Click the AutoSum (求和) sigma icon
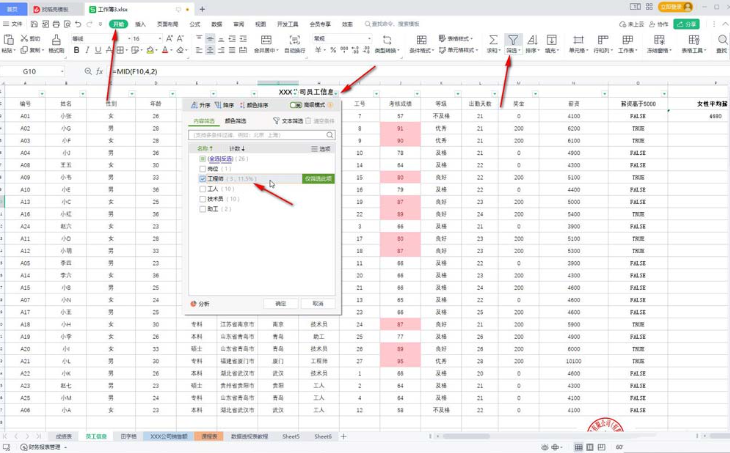Screen dimensions: 730x453 point(493,40)
